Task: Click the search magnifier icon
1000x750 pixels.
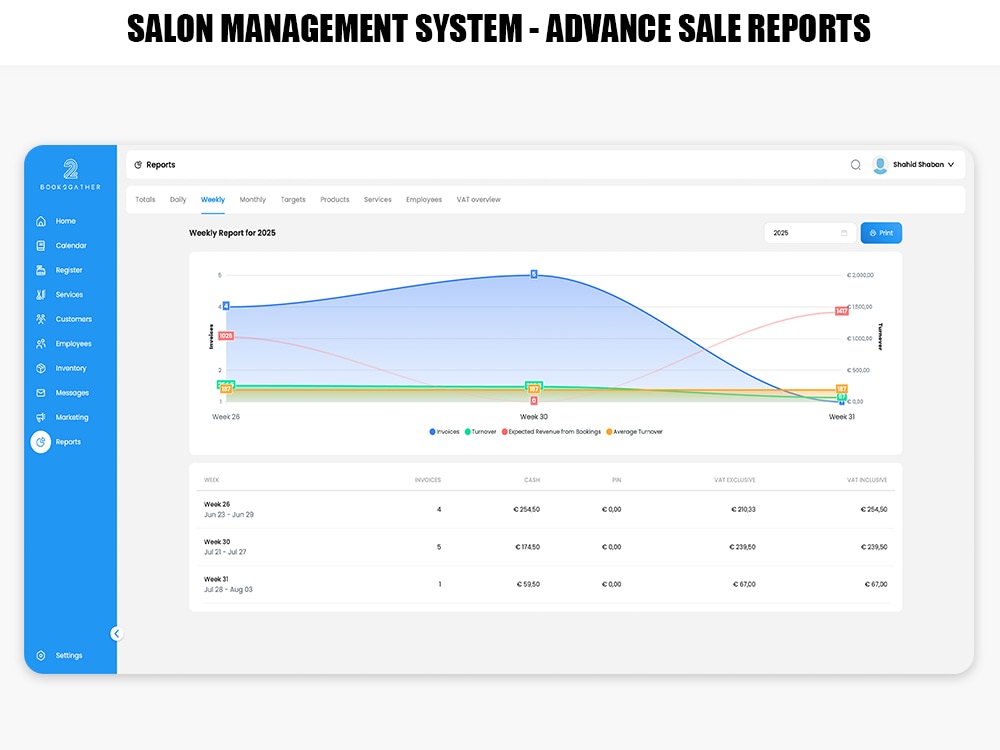Action: pos(855,165)
